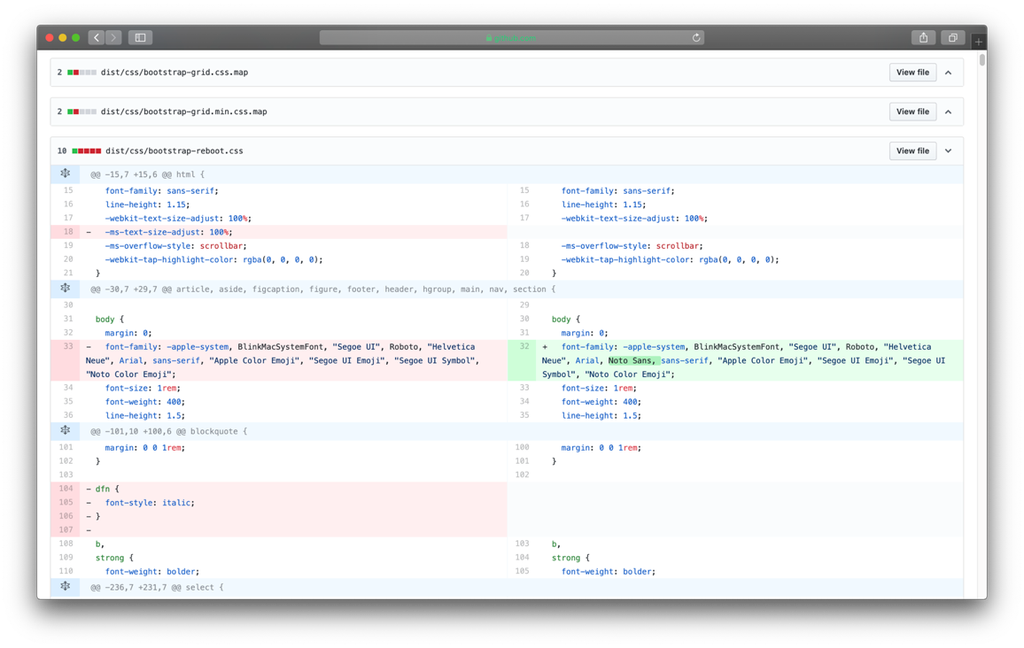Click diffstat squares beside bootstrap-grid.css.map
1024x648 pixels.
(82, 73)
